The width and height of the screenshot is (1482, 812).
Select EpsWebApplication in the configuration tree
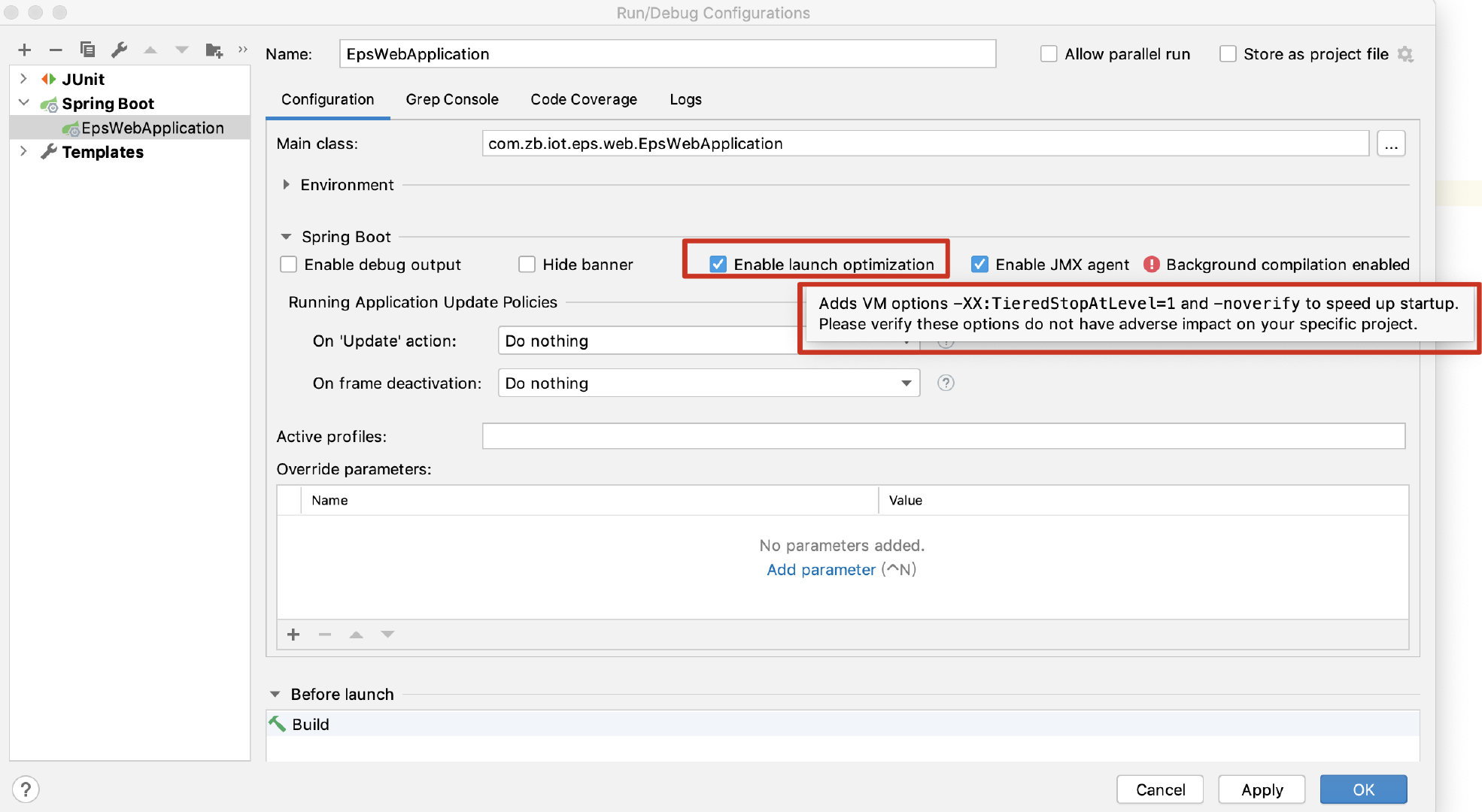pos(129,128)
